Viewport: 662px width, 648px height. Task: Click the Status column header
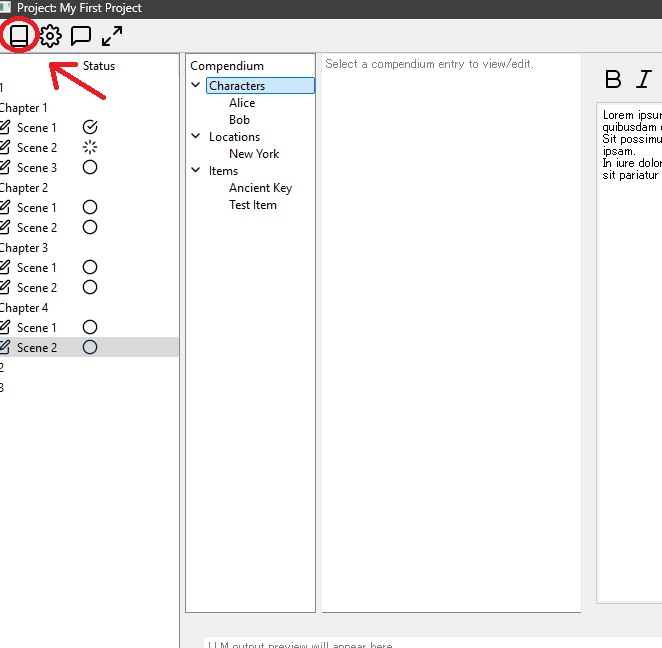tap(99, 66)
